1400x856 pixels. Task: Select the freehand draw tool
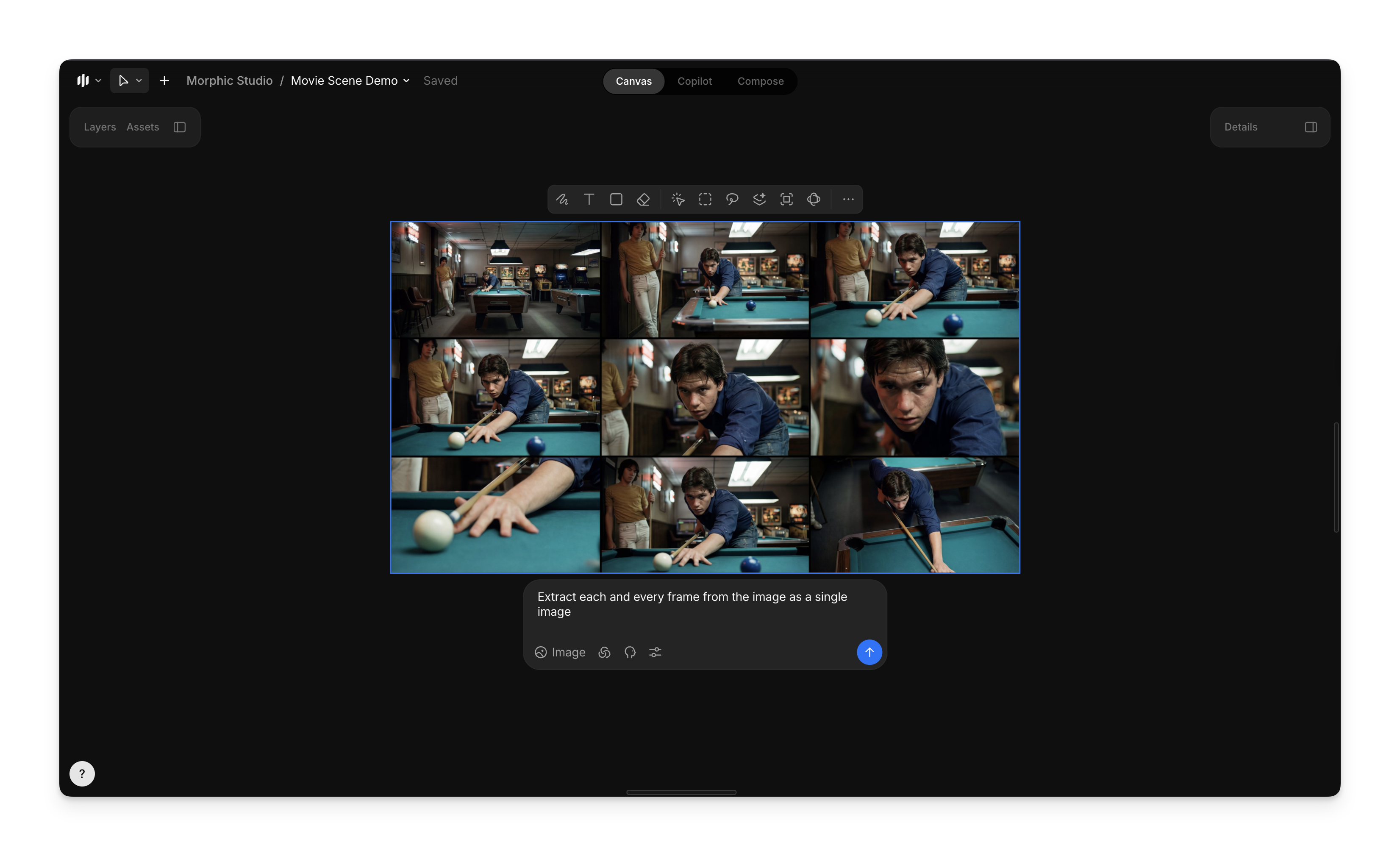point(562,200)
